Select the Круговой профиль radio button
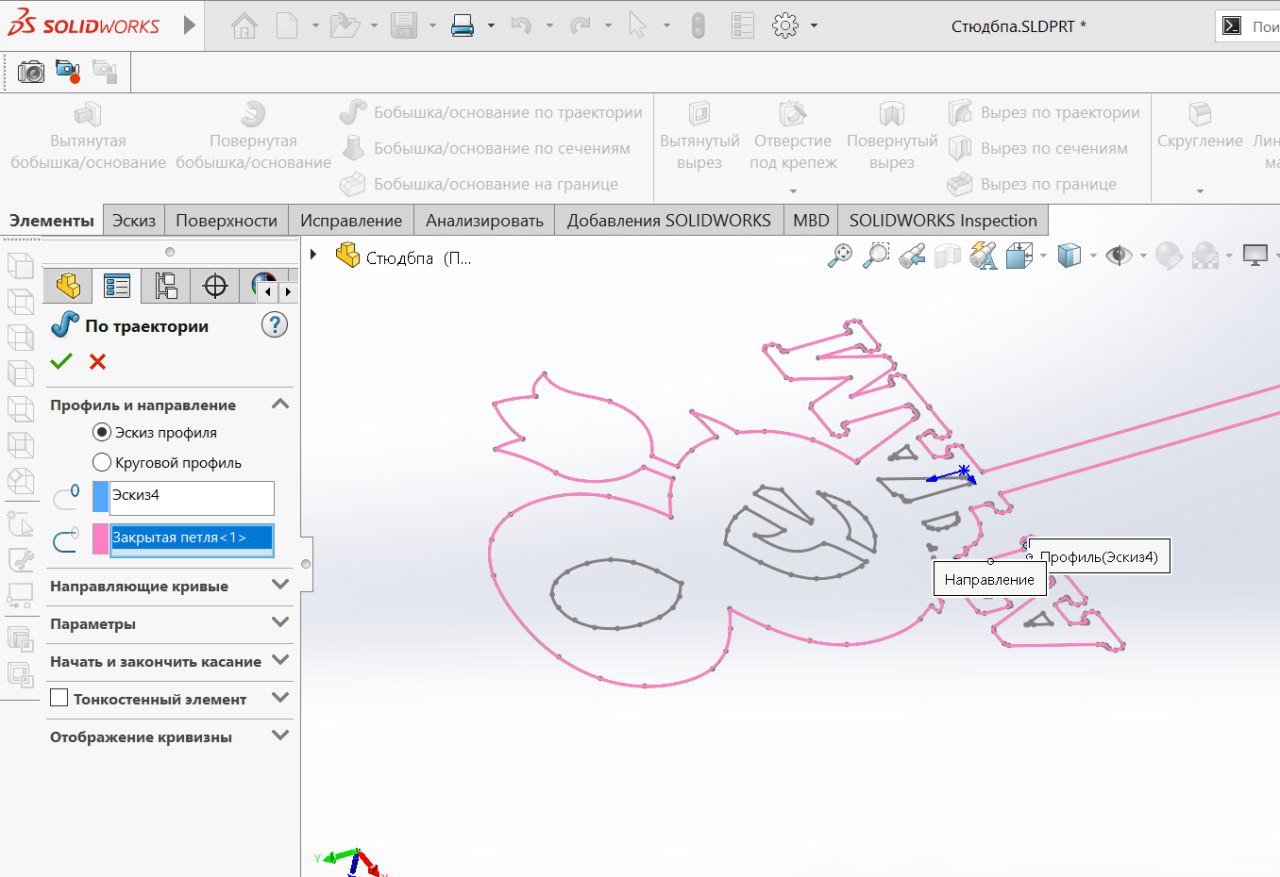 coord(101,463)
